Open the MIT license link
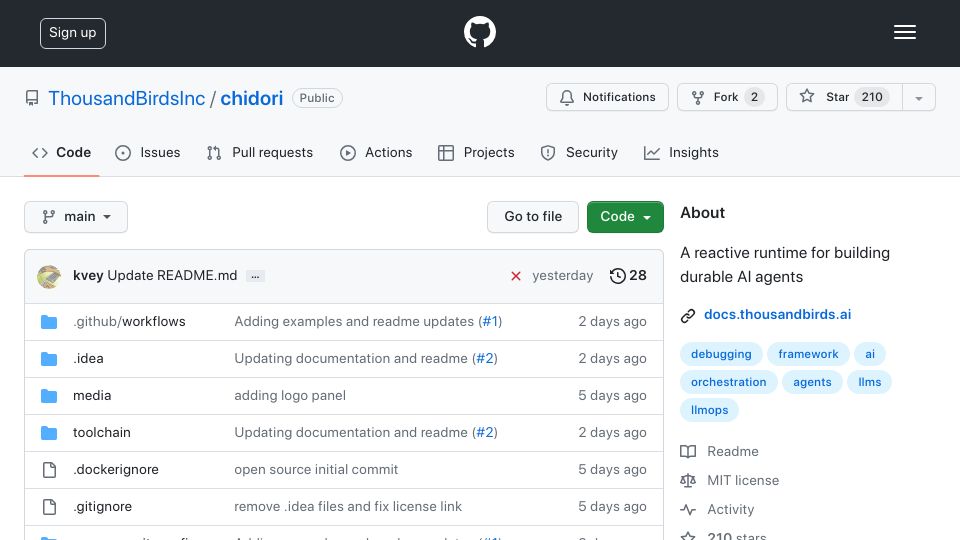Viewport: 960px width, 540px height. coord(730,481)
